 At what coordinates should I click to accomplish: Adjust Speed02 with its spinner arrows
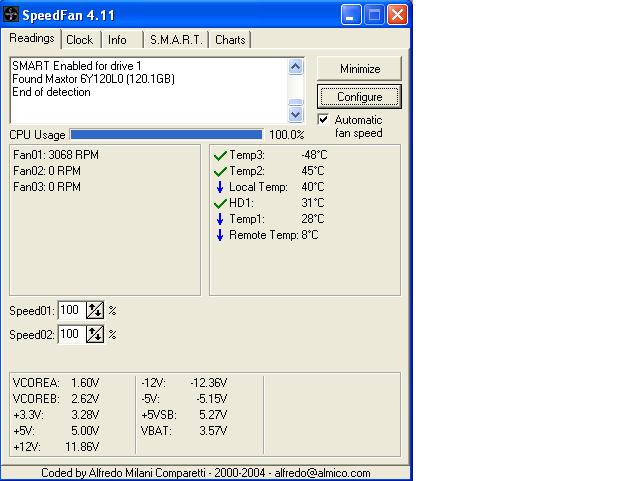click(95, 334)
